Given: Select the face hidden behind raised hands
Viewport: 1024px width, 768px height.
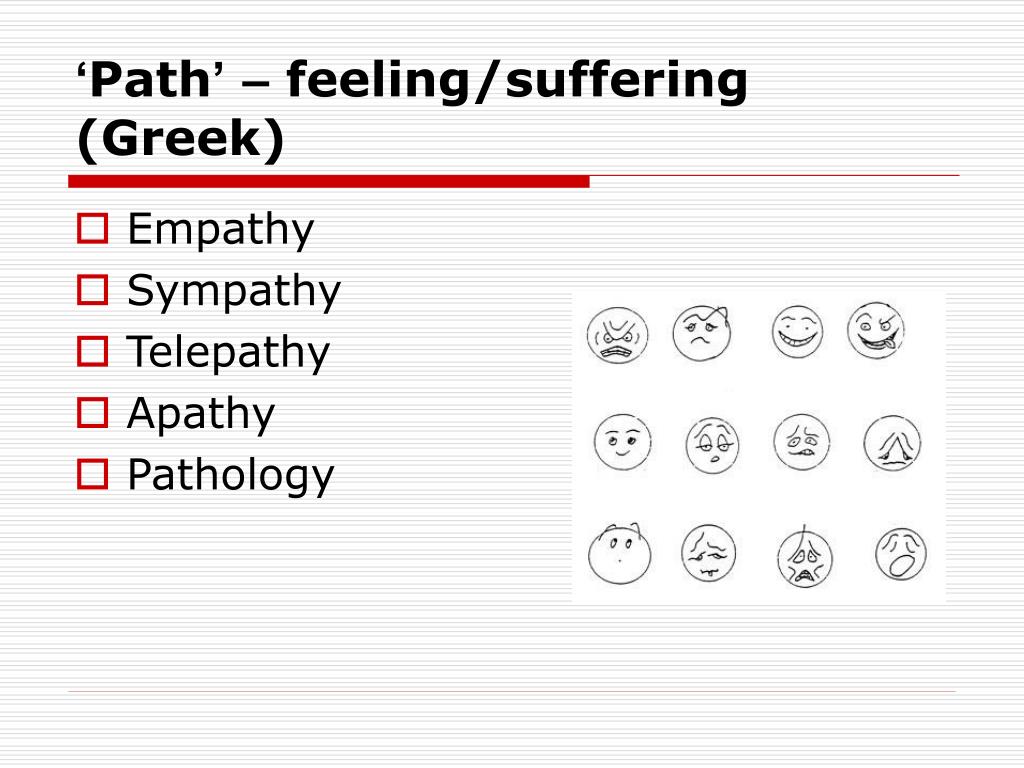Looking at the screenshot, I should tap(892, 443).
